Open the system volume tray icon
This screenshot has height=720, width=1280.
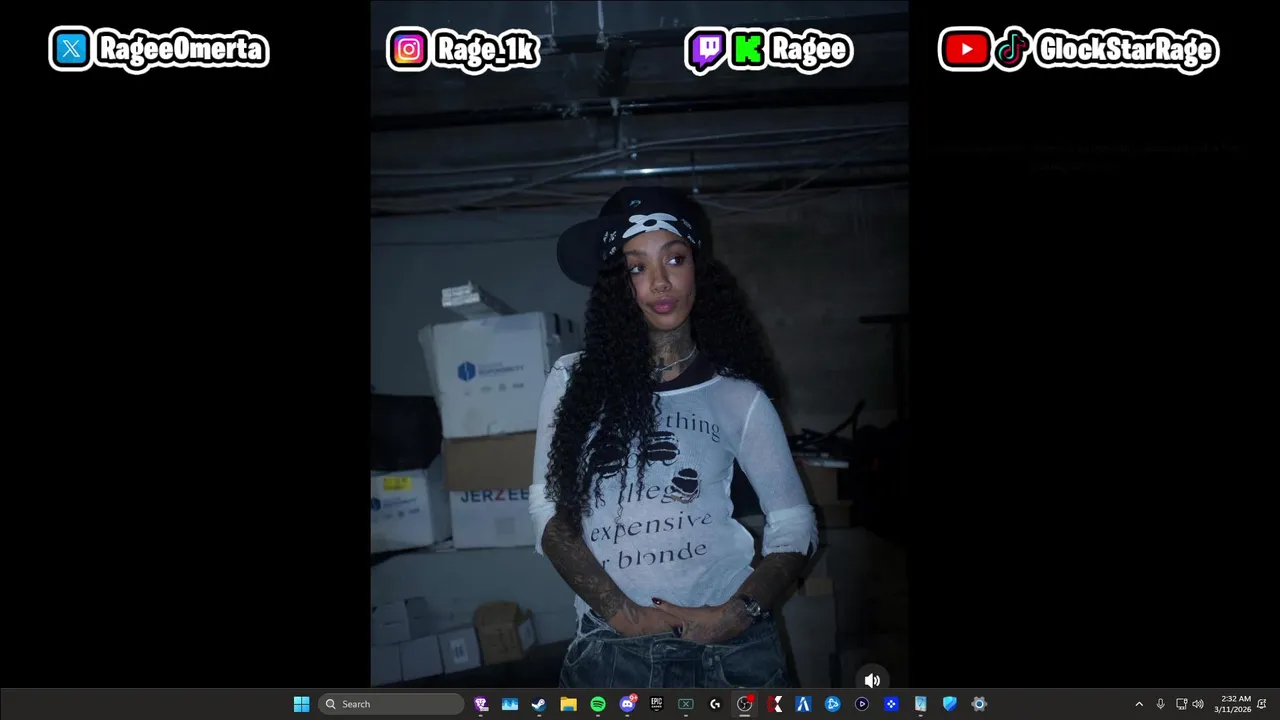pos(1198,704)
